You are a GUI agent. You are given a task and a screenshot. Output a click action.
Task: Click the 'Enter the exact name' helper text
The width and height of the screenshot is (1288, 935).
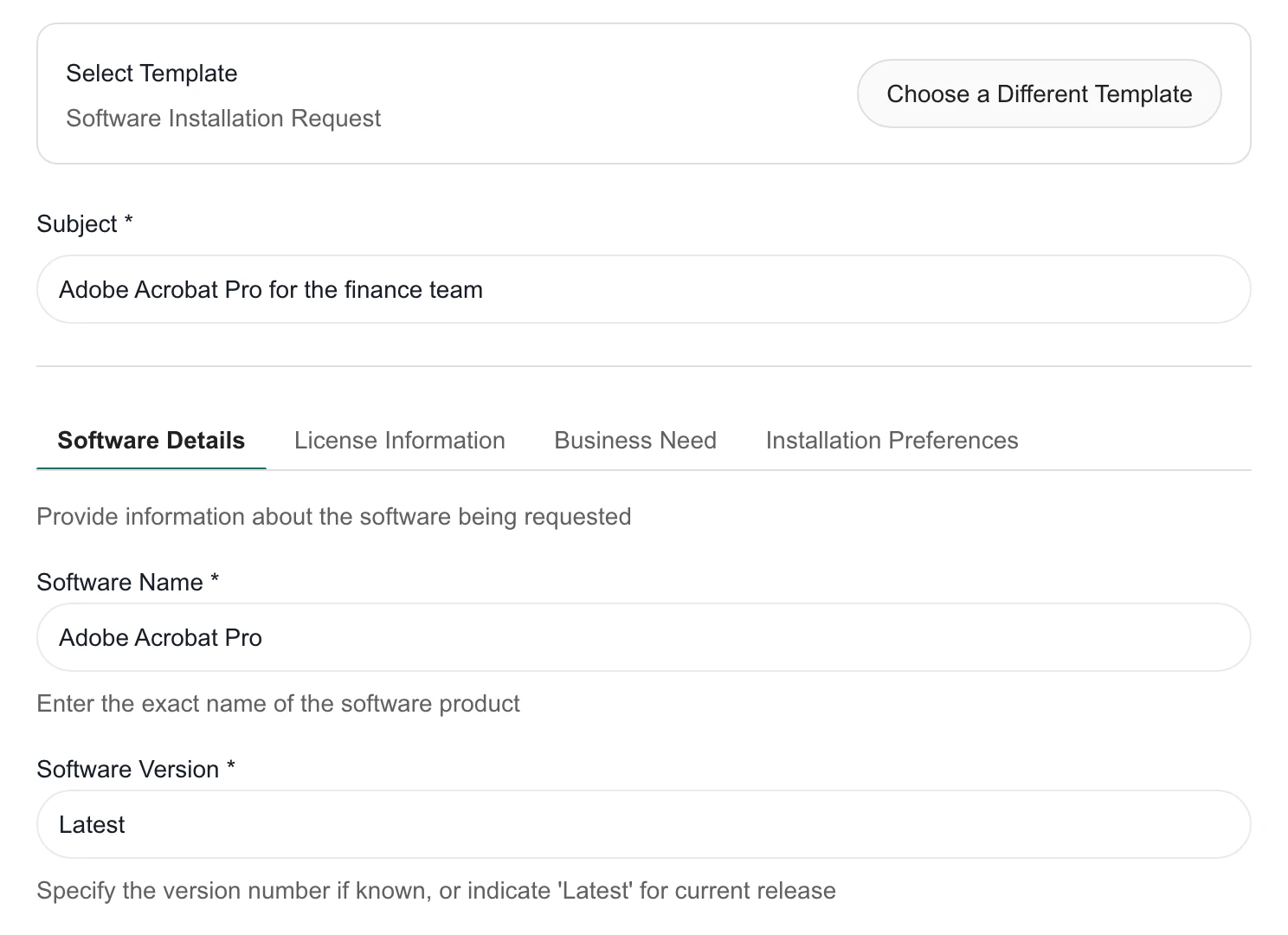click(279, 703)
